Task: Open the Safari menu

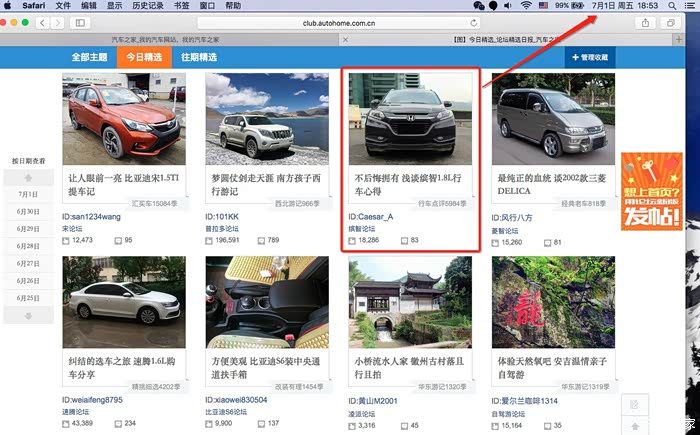Action: click(33, 5)
